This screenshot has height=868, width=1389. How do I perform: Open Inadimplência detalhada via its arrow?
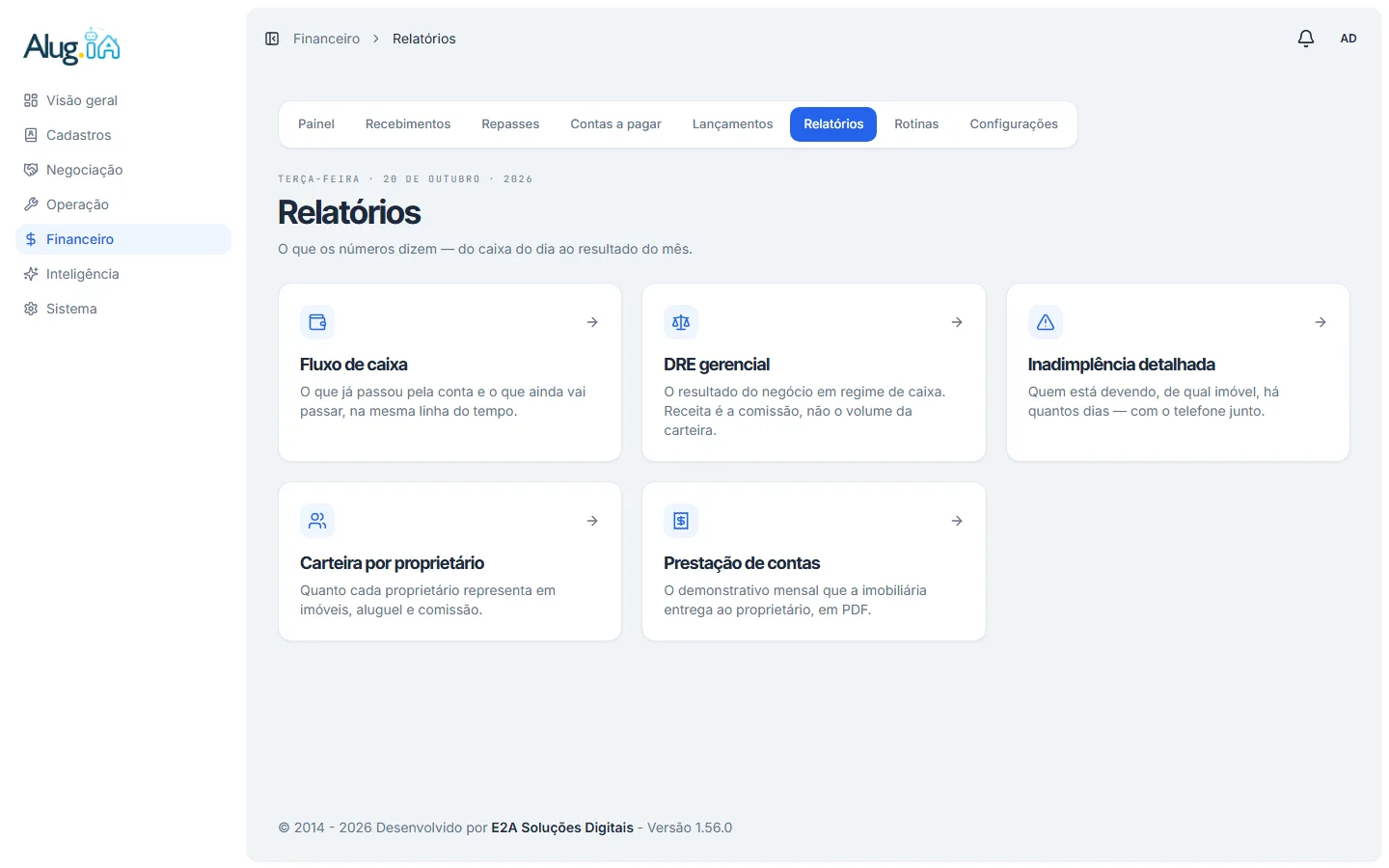pyautogui.click(x=1321, y=322)
